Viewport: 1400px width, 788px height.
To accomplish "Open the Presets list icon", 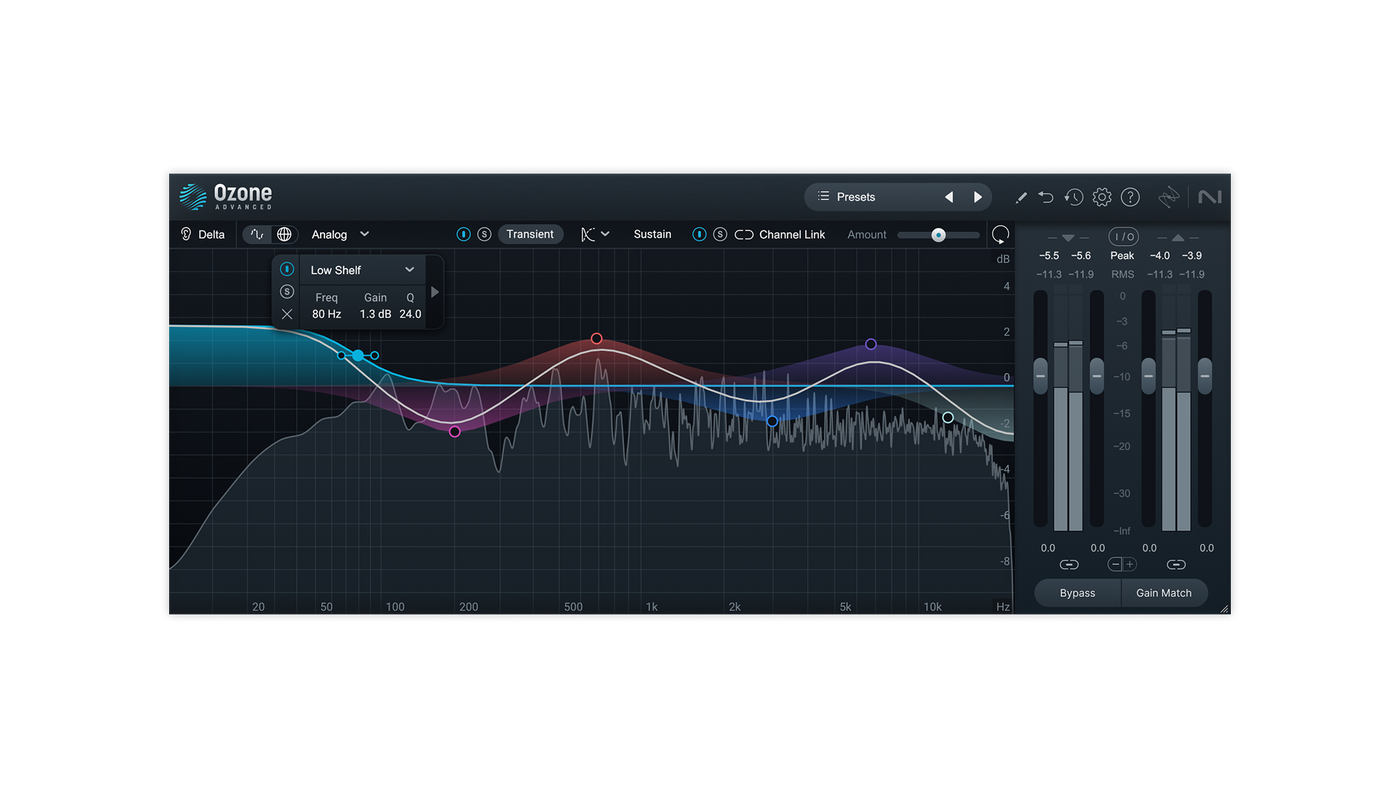I will (x=823, y=197).
